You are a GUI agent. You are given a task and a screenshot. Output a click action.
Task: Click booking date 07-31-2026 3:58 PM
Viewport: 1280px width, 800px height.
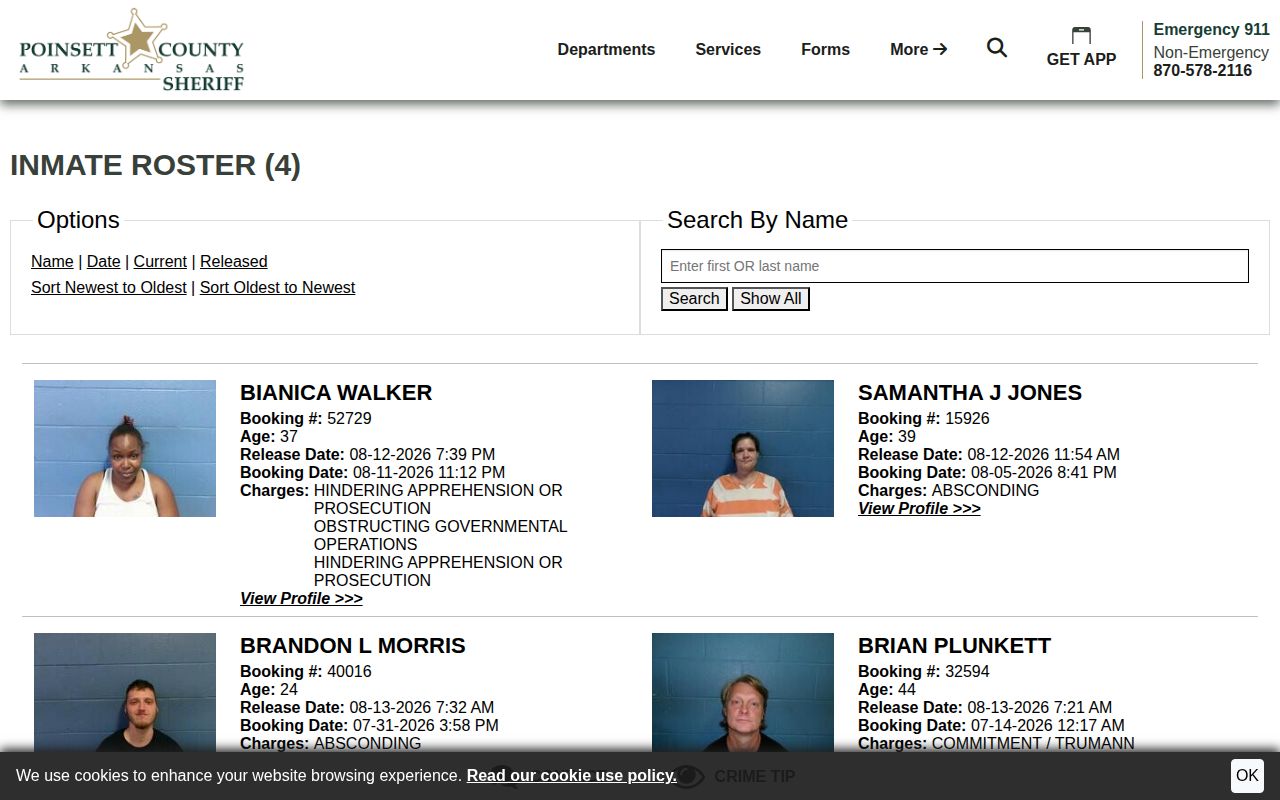pos(426,725)
